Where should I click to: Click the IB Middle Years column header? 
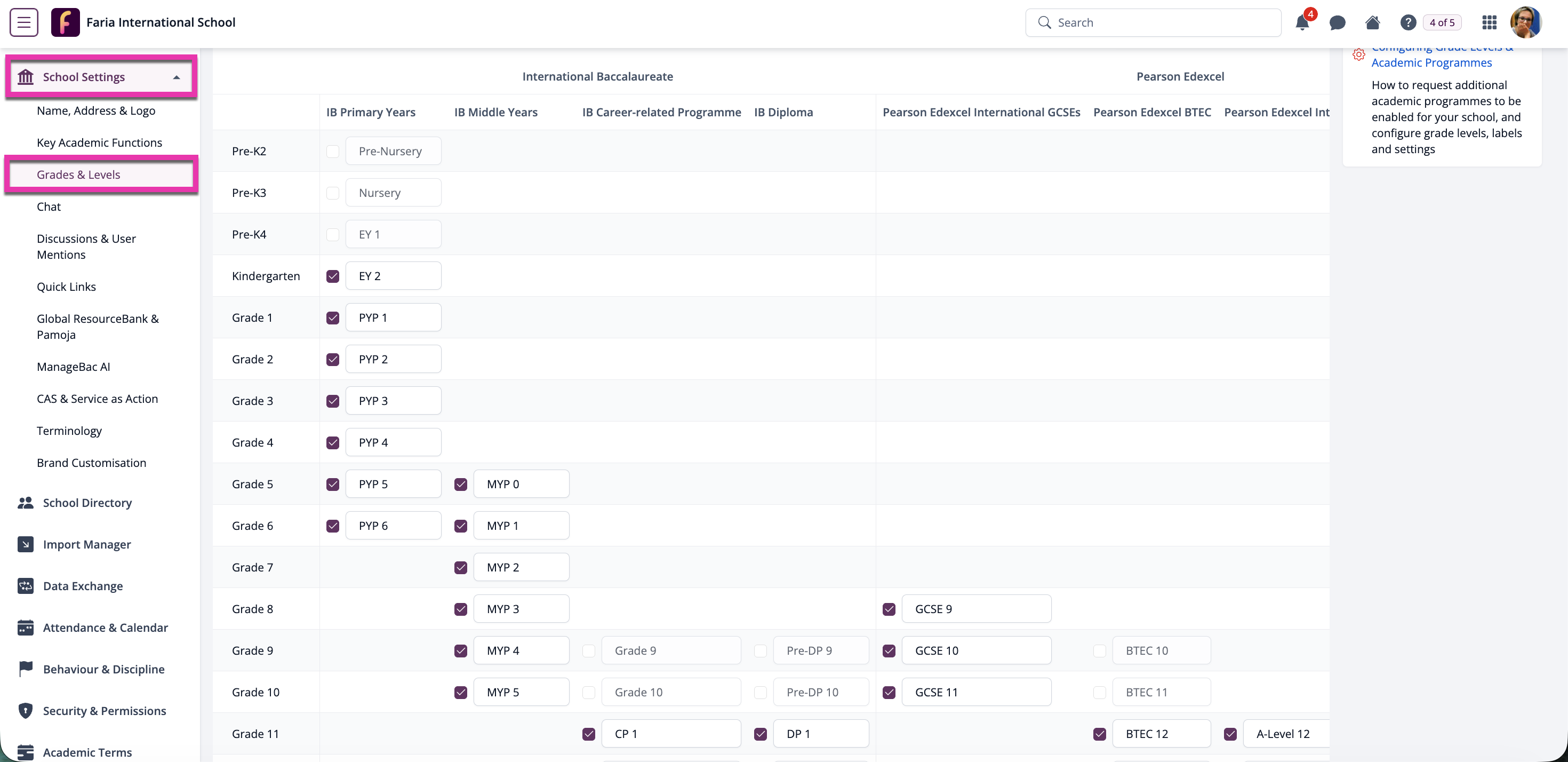click(x=495, y=112)
